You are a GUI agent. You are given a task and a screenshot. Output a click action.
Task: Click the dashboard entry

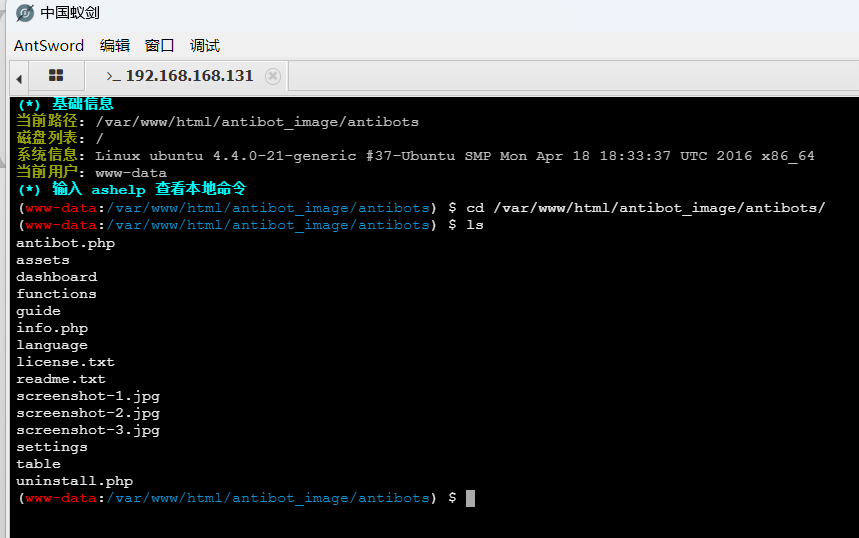click(x=56, y=277)
